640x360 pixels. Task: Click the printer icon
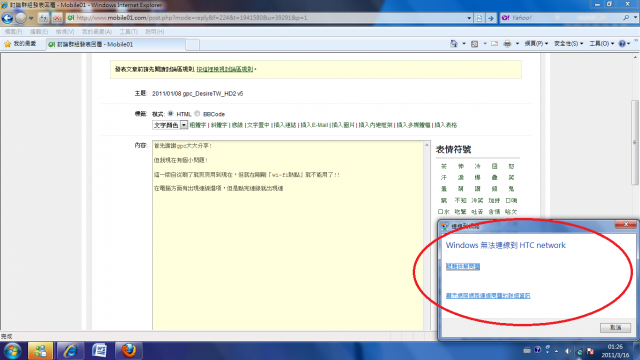point(507,44)
